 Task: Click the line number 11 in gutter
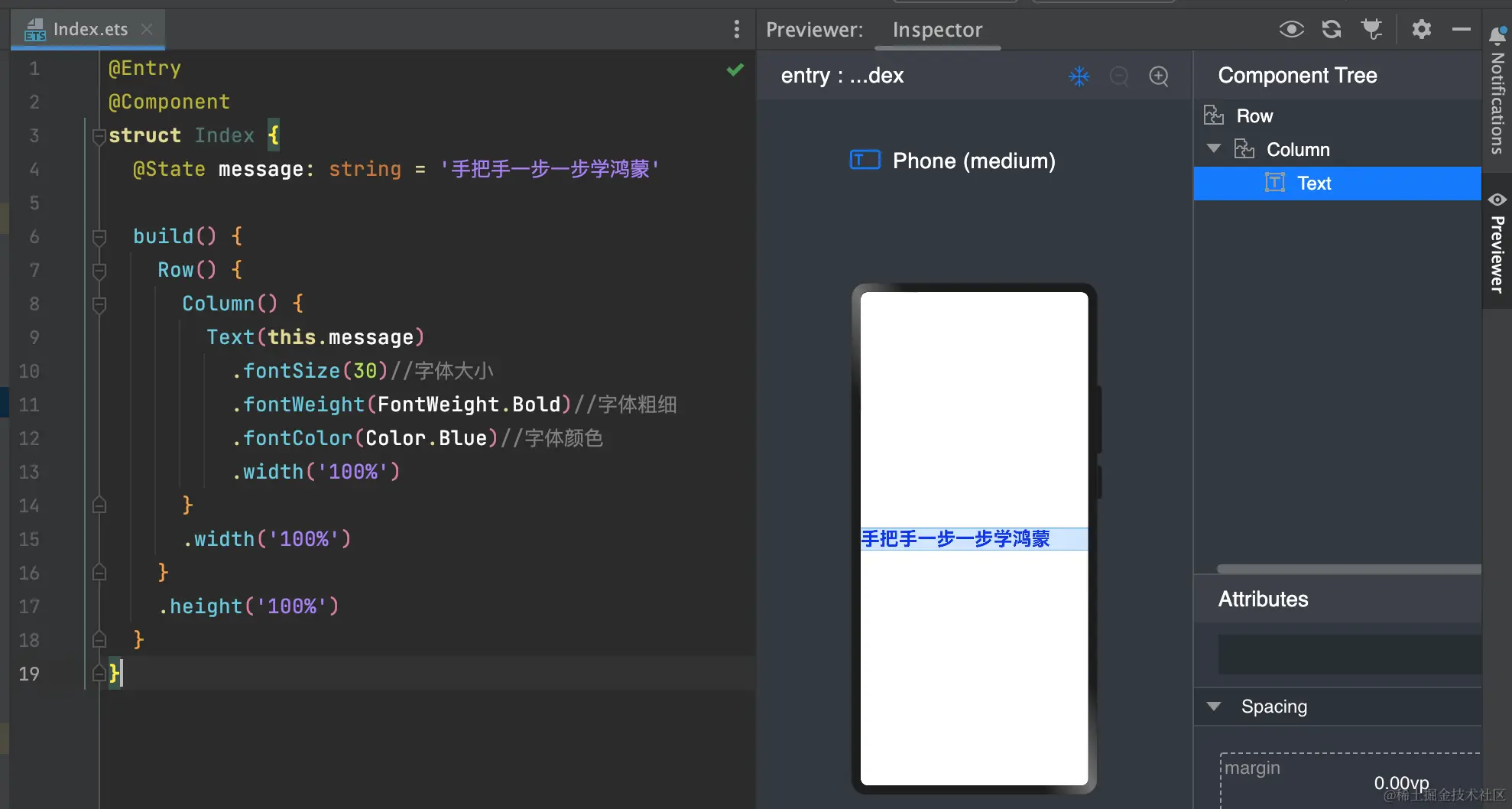tap(29, 404)
